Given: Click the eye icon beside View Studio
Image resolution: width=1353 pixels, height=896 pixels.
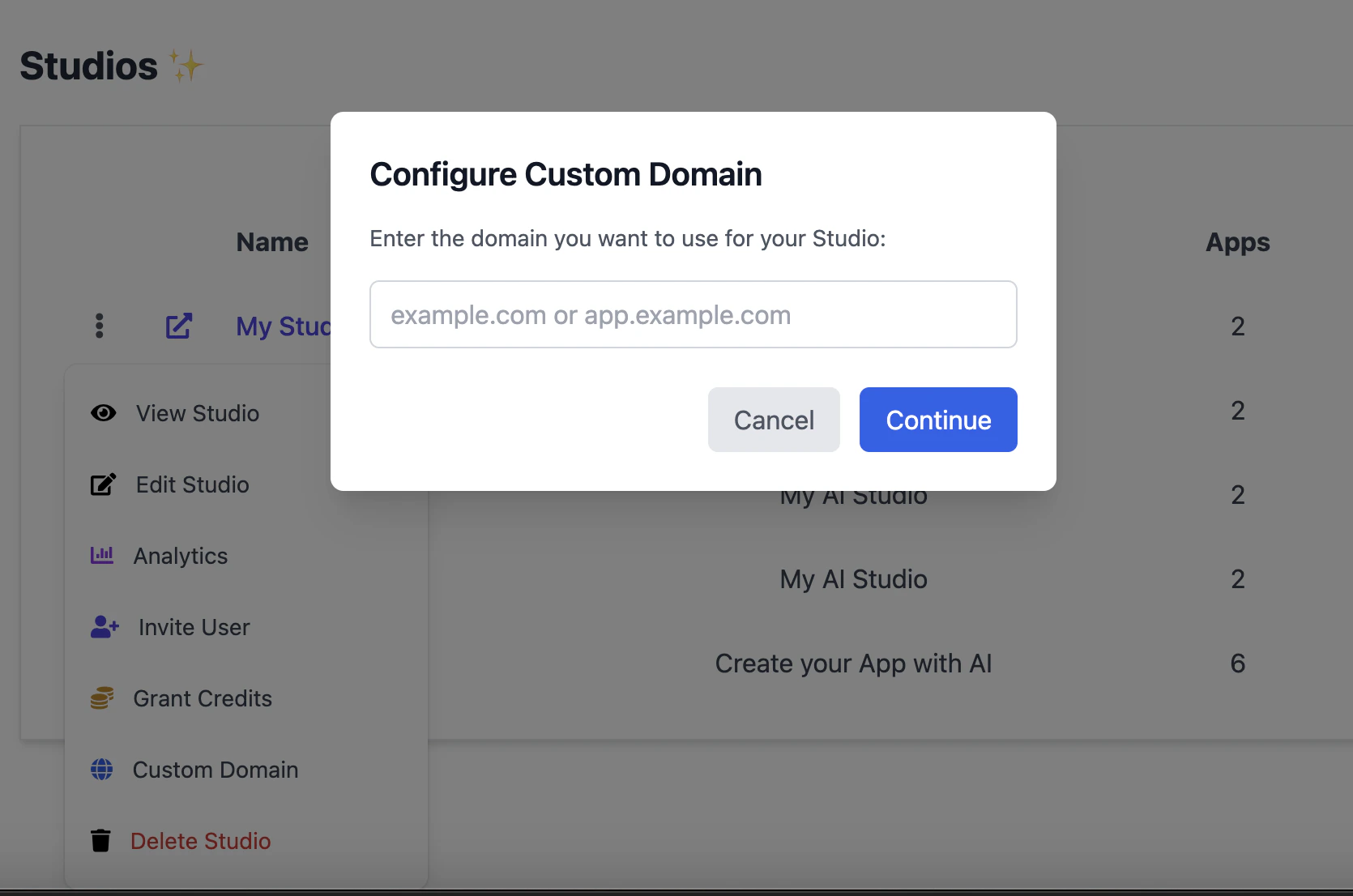Looking at the screenshot, I should coord(103,413).
